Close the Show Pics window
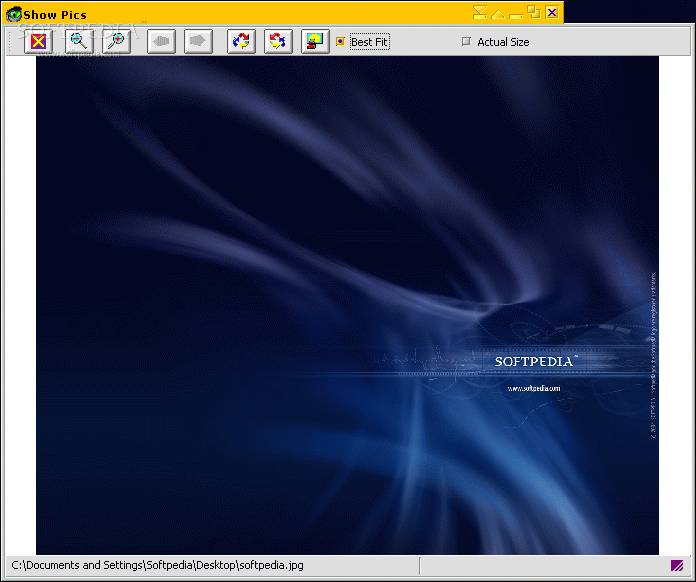 552,12
